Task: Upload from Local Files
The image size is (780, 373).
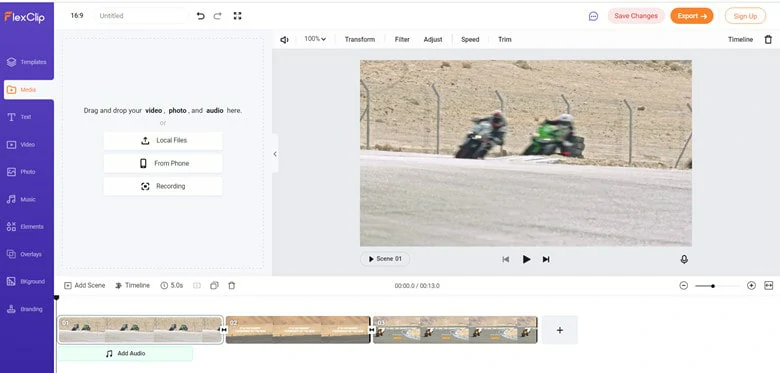Action: [x=163, y=141]
